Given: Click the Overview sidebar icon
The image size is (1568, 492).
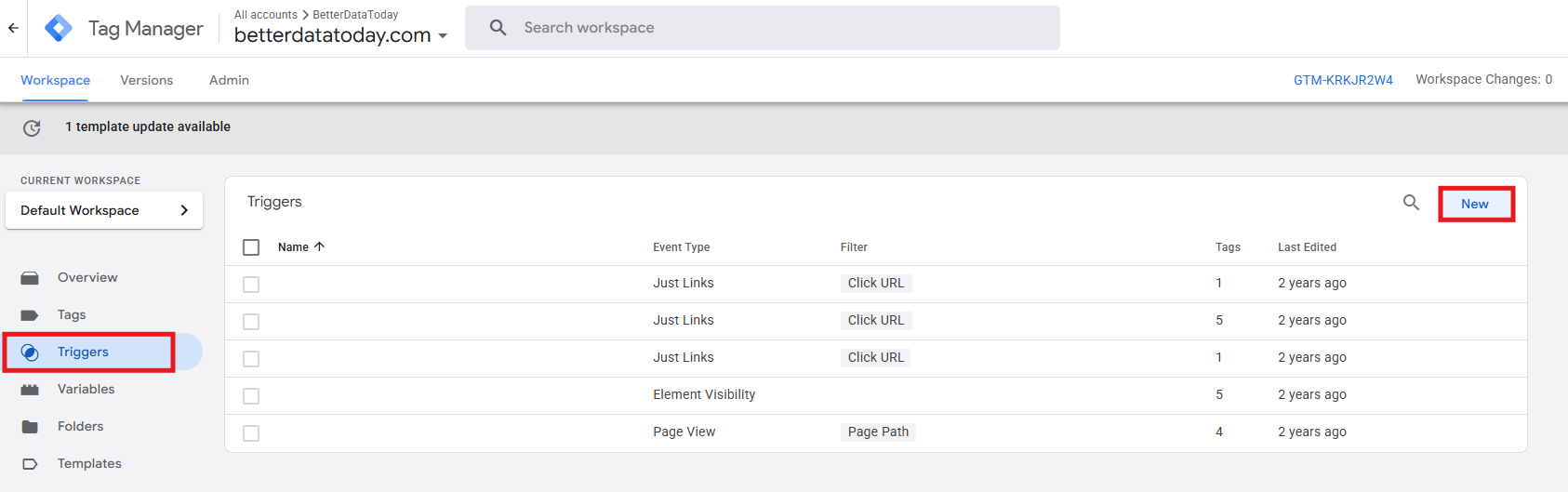Looking at the screenshot, I should click(30, 278).
